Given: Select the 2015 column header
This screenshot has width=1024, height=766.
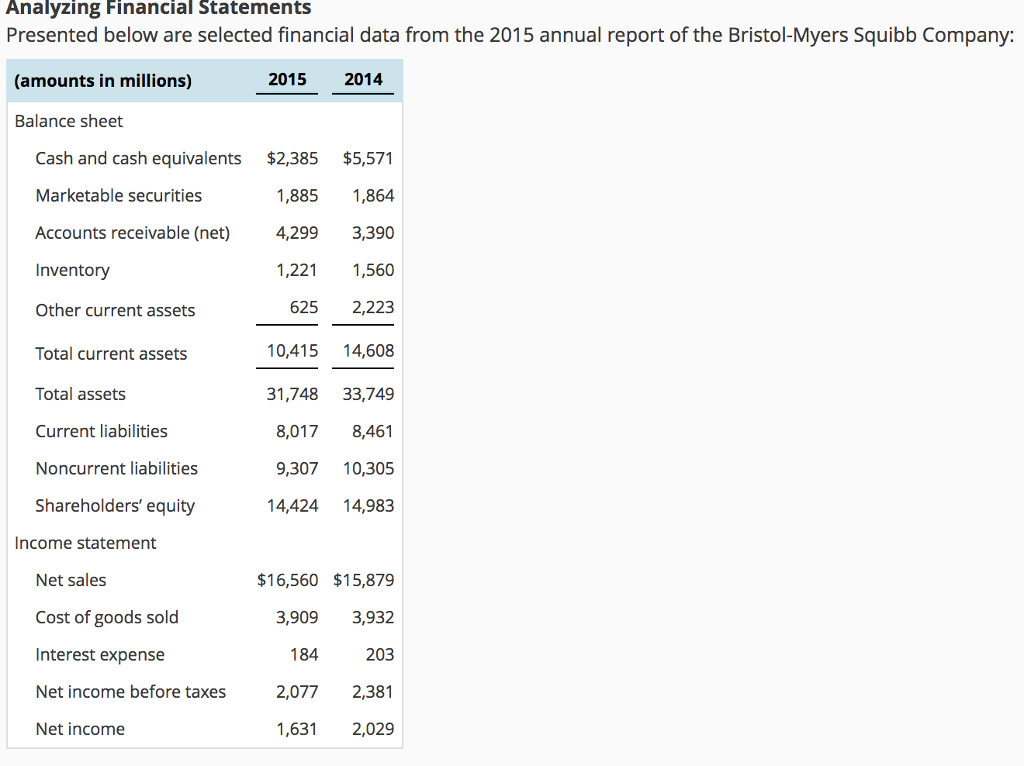Looking at the screenshot, I should [x=287, y=80].
